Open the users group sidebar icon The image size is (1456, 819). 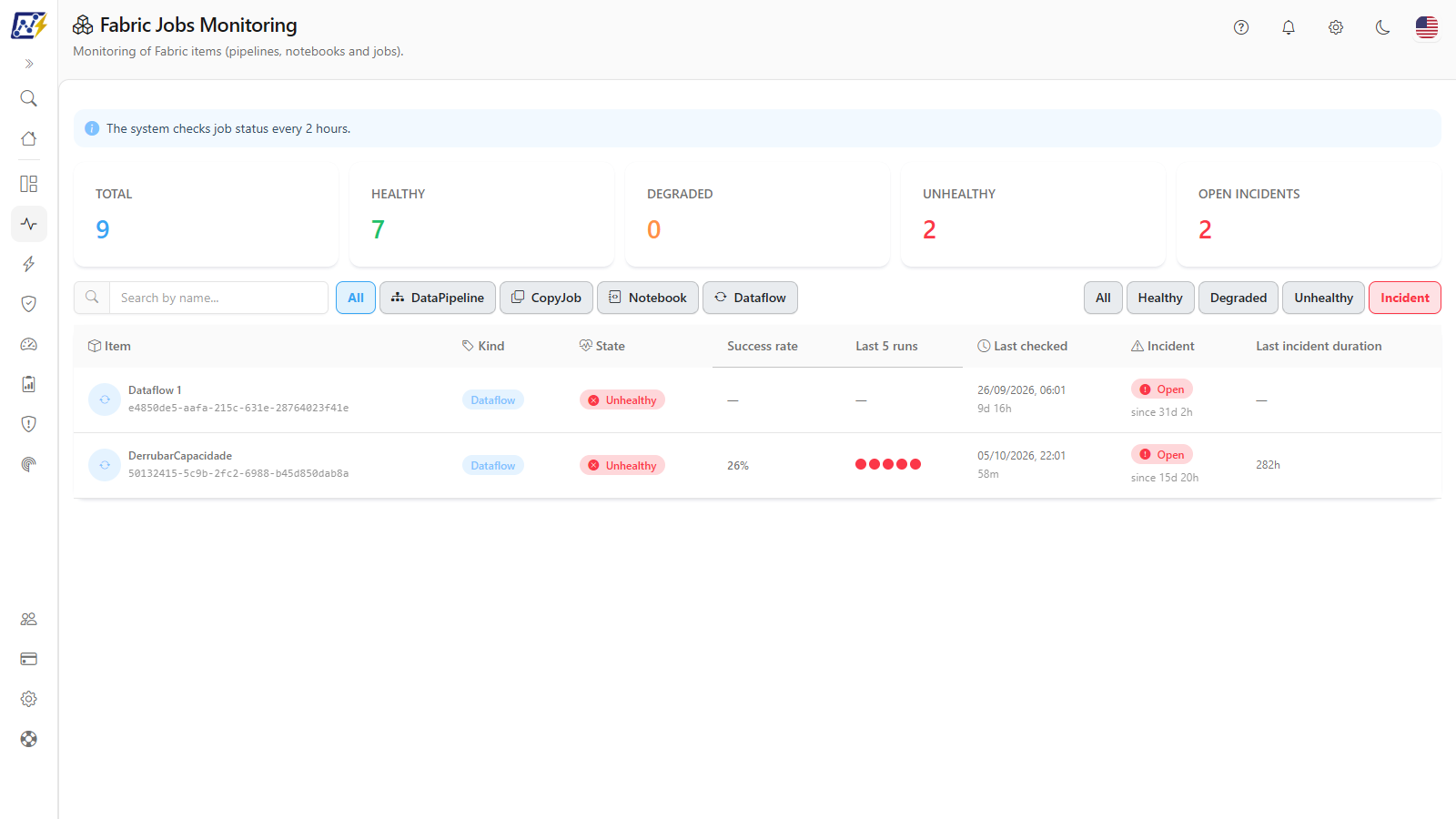coord(29,619)
